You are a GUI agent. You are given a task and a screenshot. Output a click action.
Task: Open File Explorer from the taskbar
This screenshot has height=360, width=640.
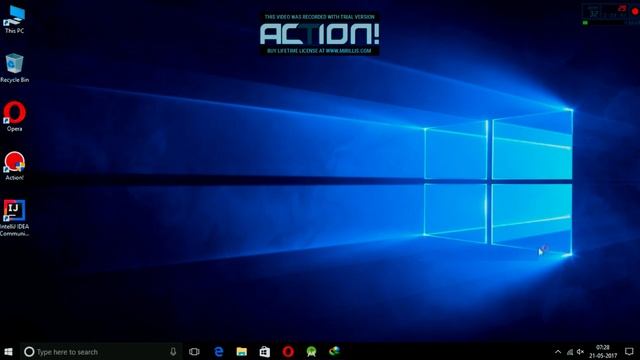point(242,352)
